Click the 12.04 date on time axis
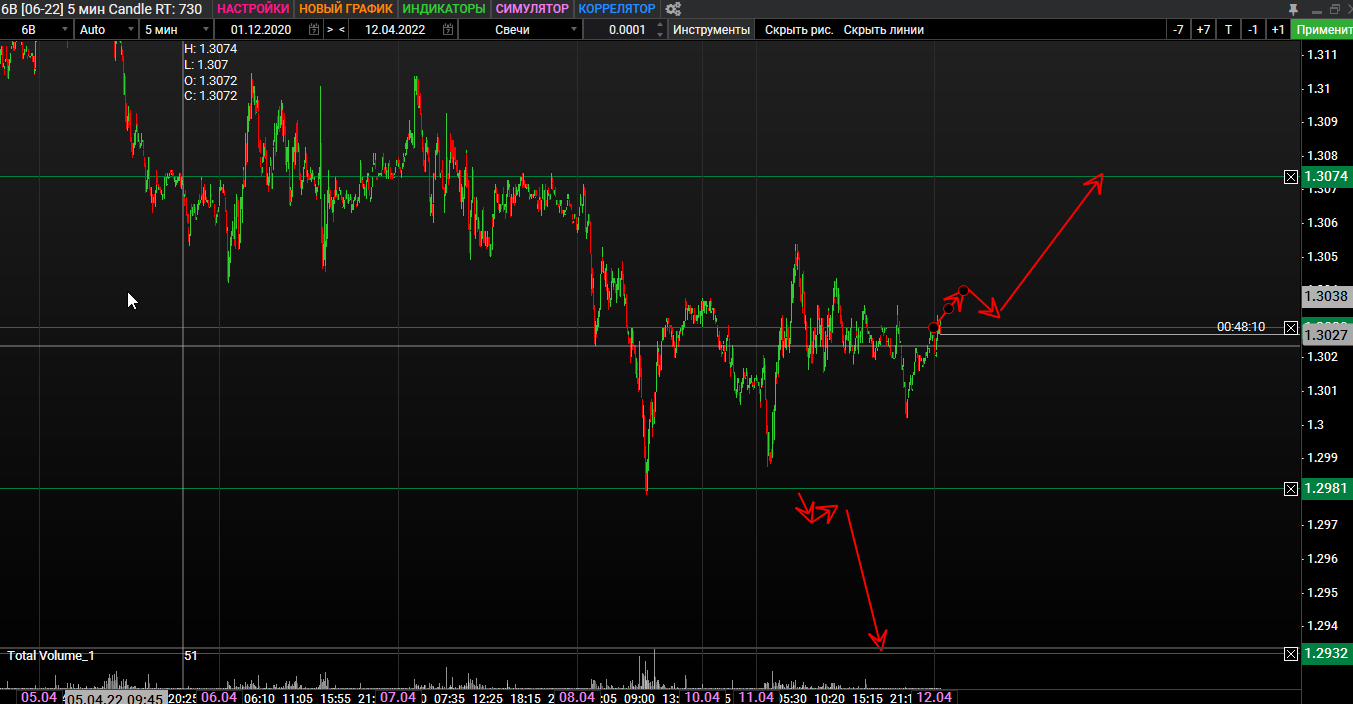This screenshot has width=1353, height=704. (x=934, y=697)
